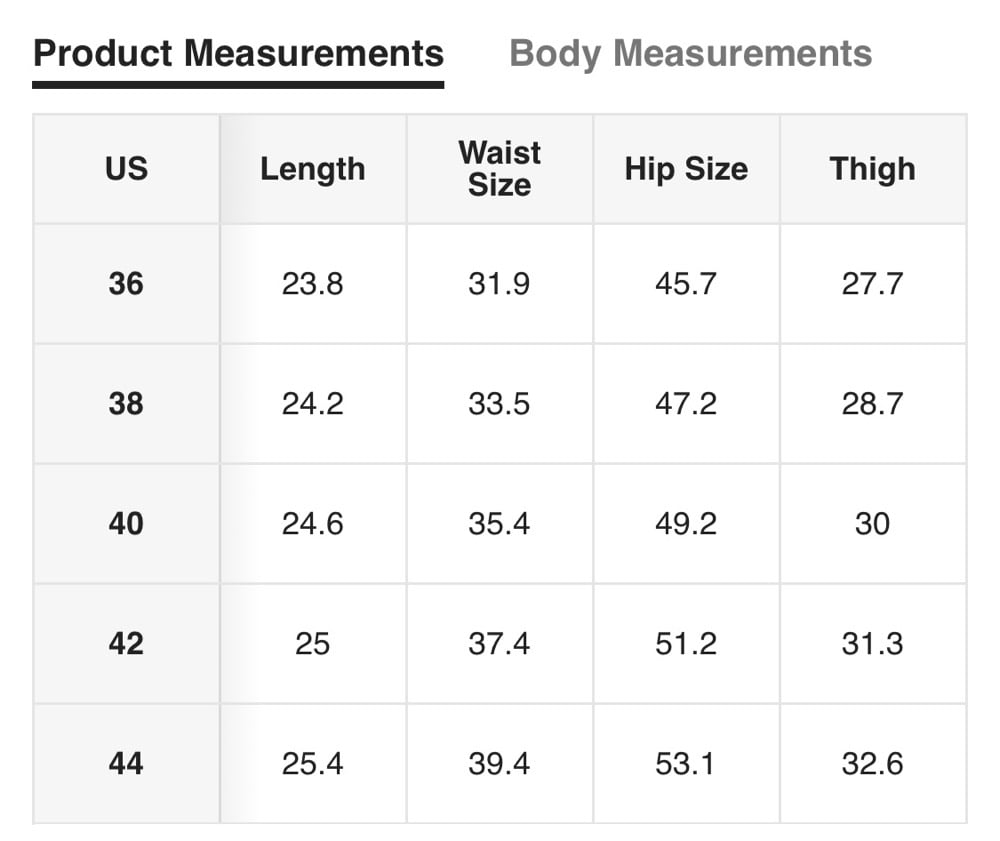Select the size 40 row label
This screenshot has height=841, width=1000.
[126, 524]
